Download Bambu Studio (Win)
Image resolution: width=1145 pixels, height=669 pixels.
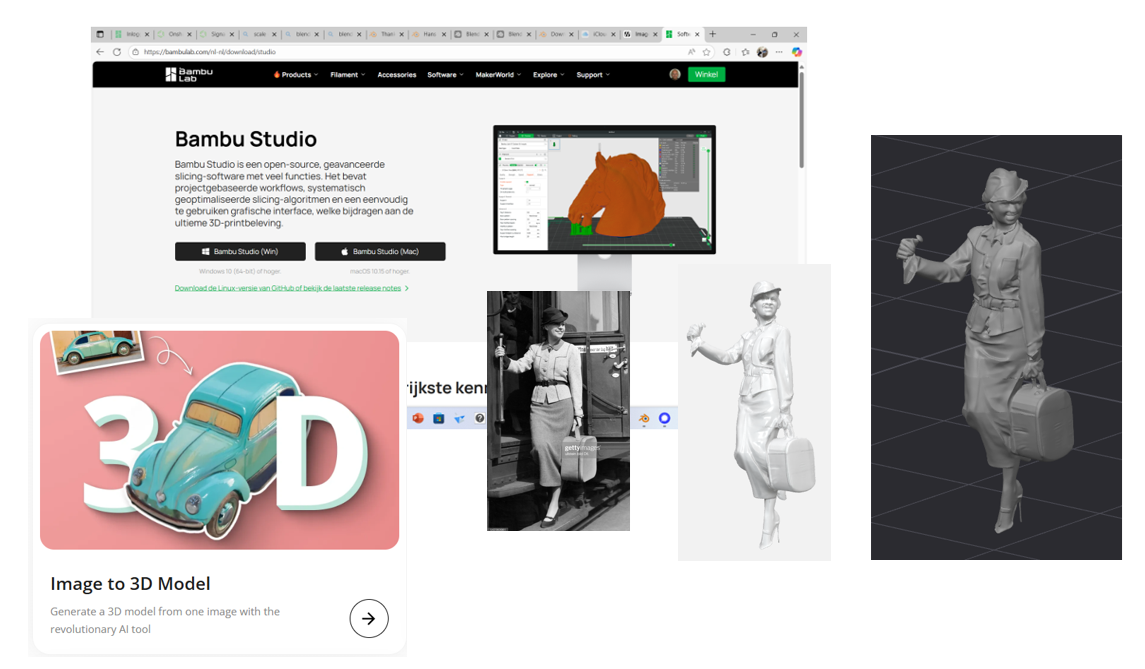click(x=240, y=252)
